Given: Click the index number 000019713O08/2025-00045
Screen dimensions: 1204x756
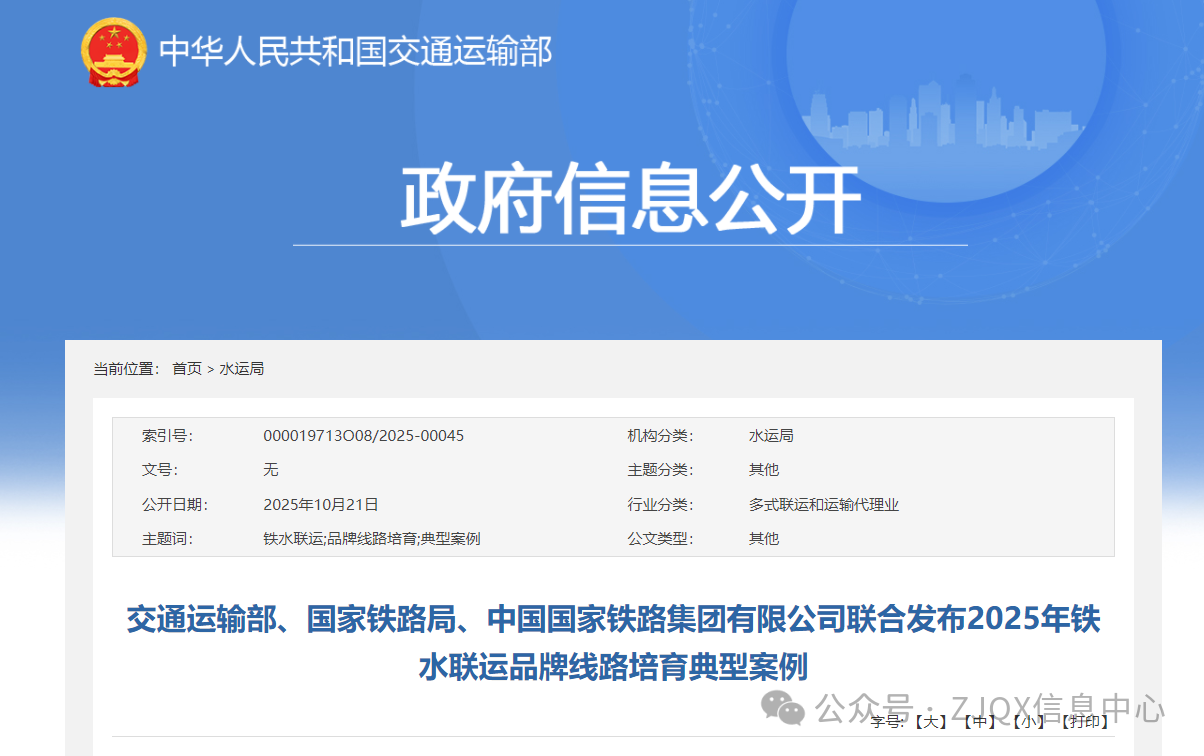Looking at the screenshot, I should pyautogui.click(x=363, y=436).
